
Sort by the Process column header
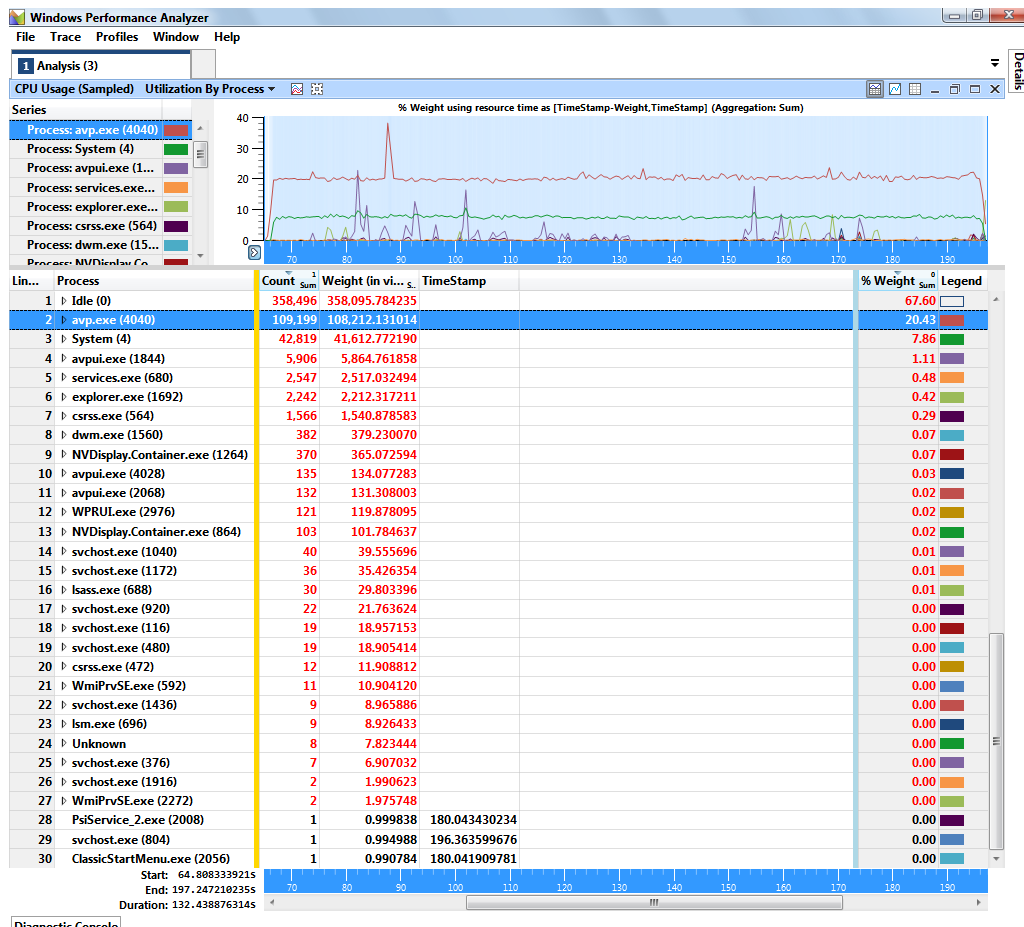click(154, 281)
